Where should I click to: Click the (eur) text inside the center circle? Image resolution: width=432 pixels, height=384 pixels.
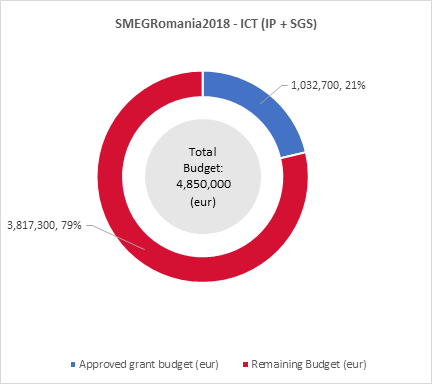click(x=203, y=202)
